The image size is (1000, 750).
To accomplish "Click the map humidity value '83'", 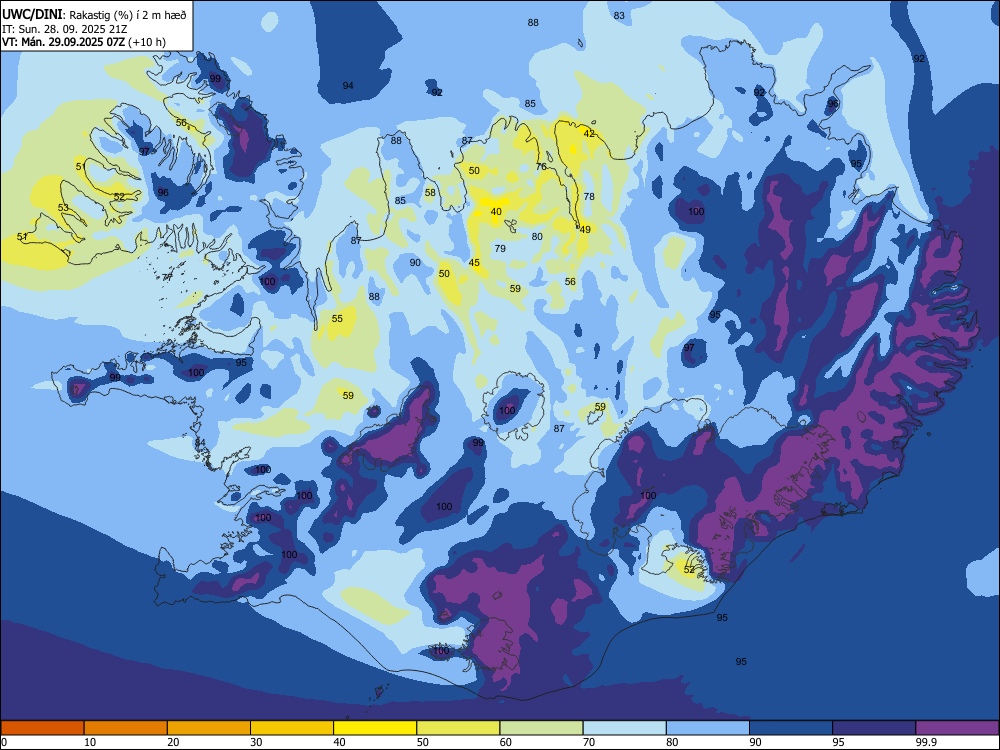I will tap(619, 15).
